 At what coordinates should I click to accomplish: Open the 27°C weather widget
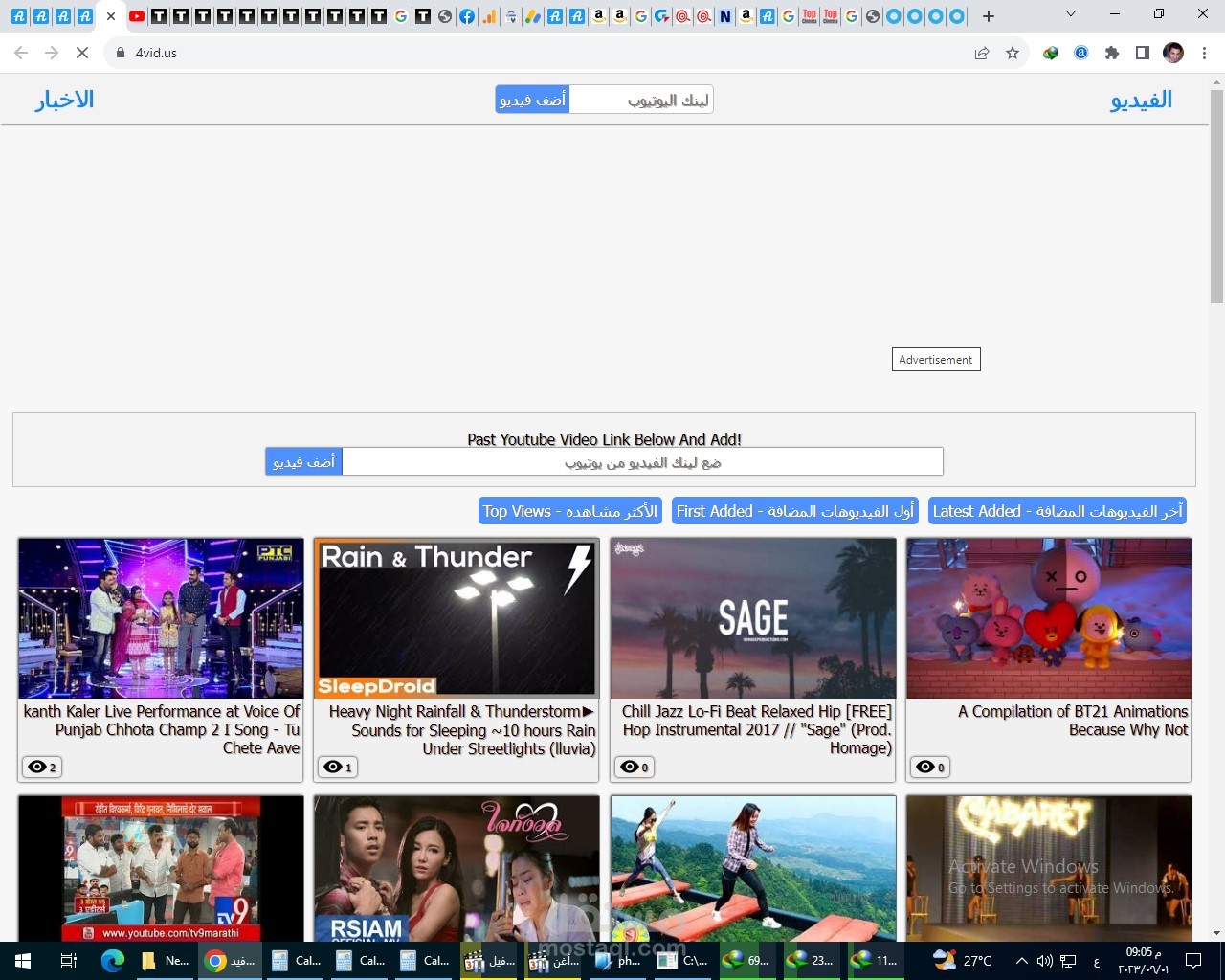point(963,961)
